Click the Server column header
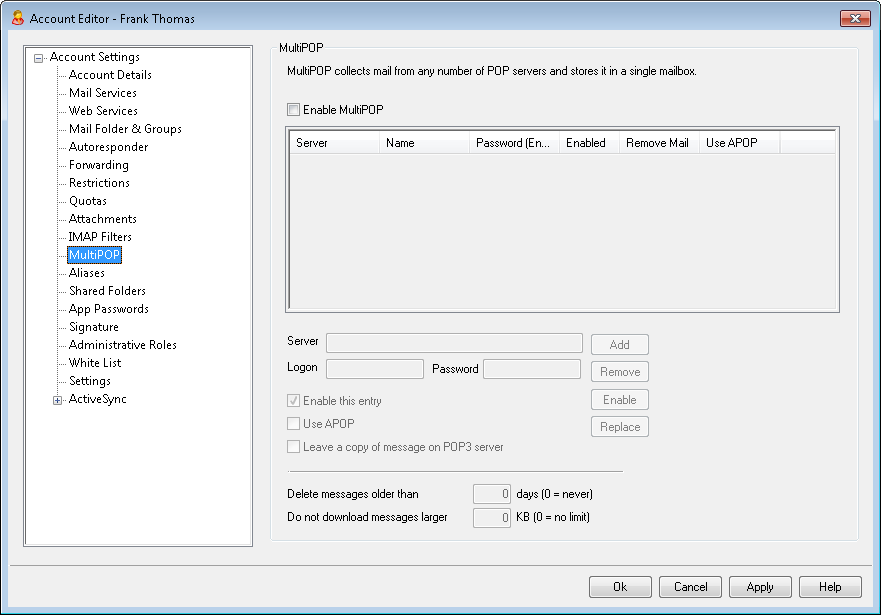881x615 pixels. point(334,143)
